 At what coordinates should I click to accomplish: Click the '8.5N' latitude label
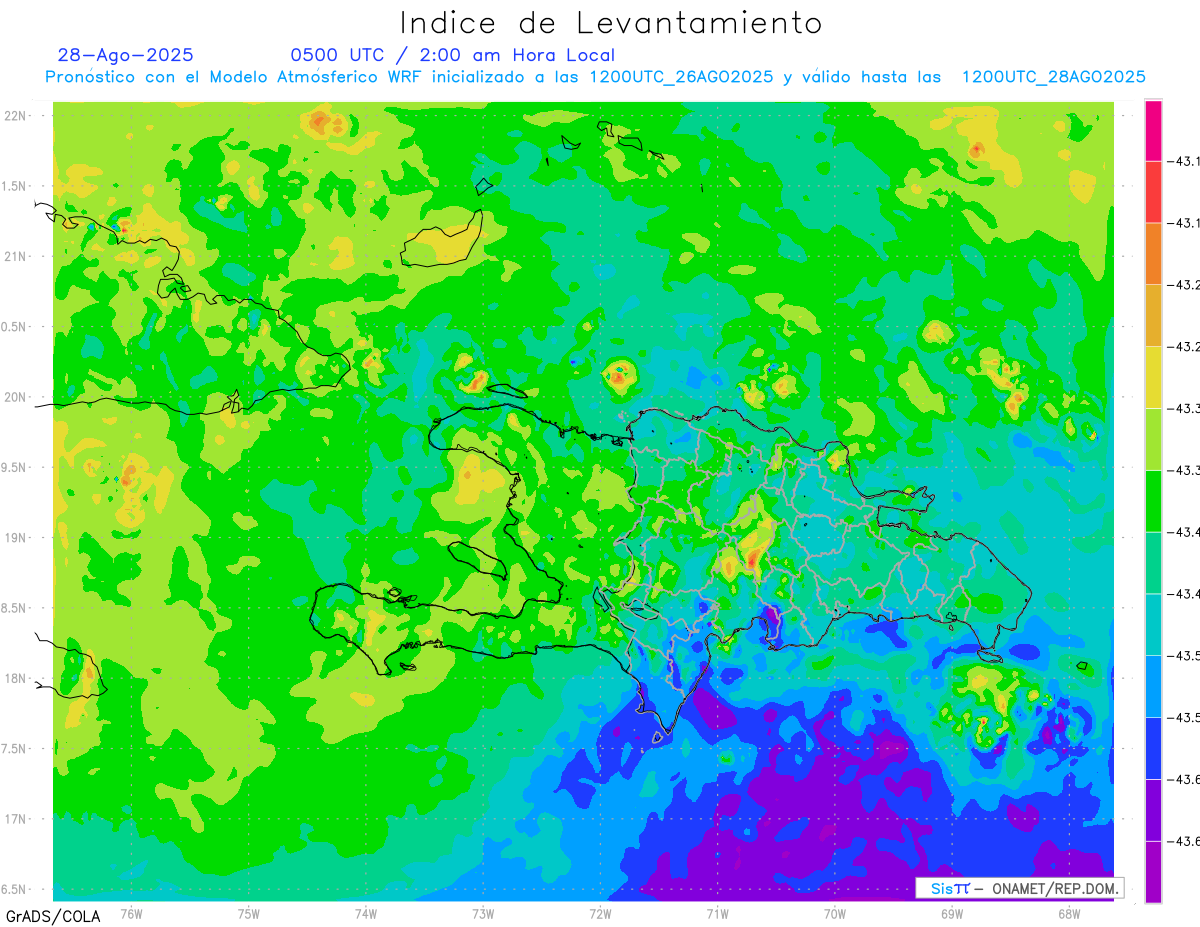pyautogui.click(x=15, y=608)
